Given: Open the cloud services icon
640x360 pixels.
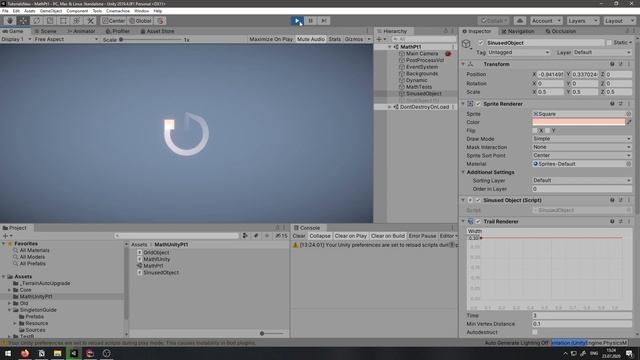Looking at the screenshot, I should [x=520, y=21].
